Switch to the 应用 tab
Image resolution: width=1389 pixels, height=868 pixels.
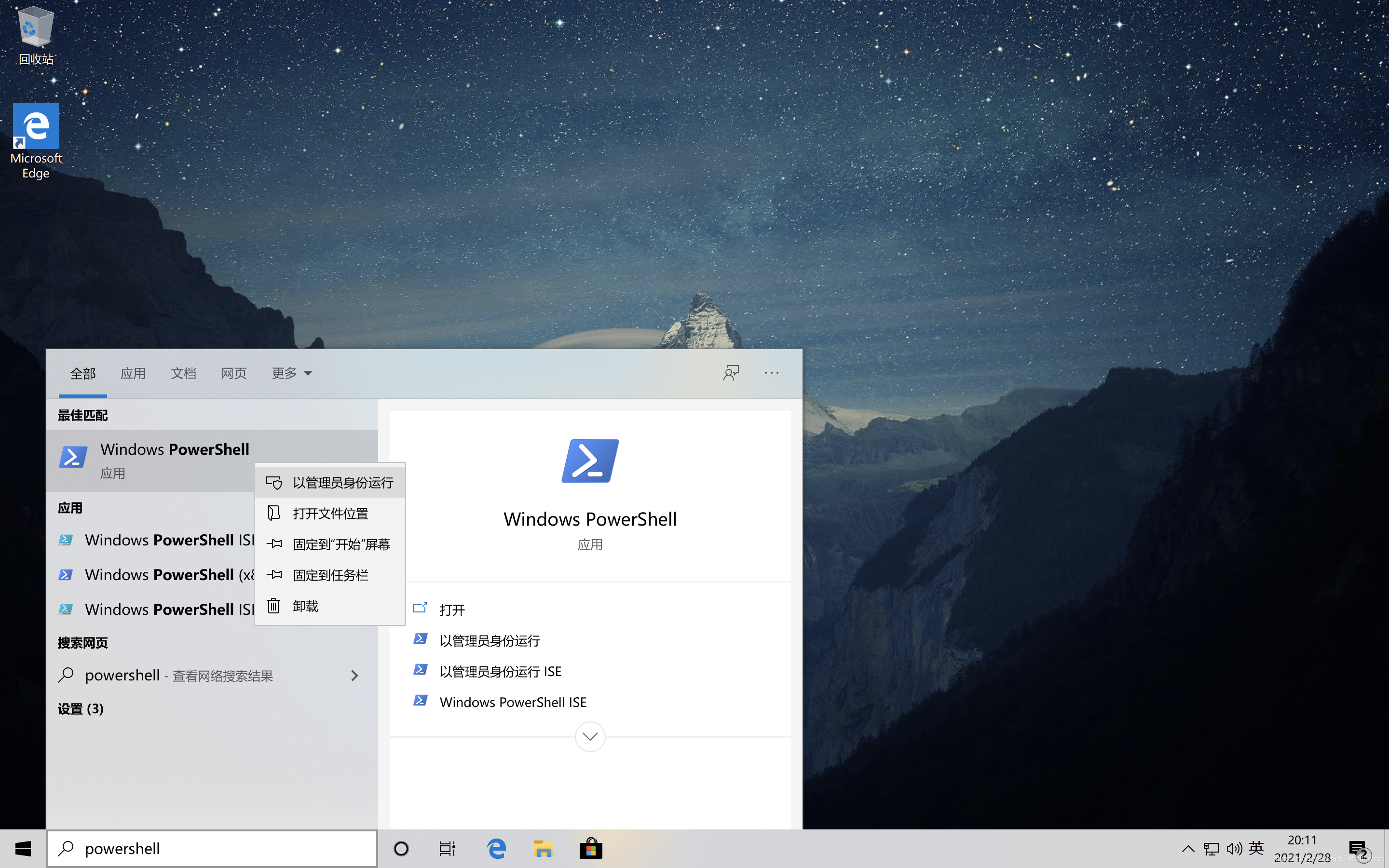(x=133, y=374)
